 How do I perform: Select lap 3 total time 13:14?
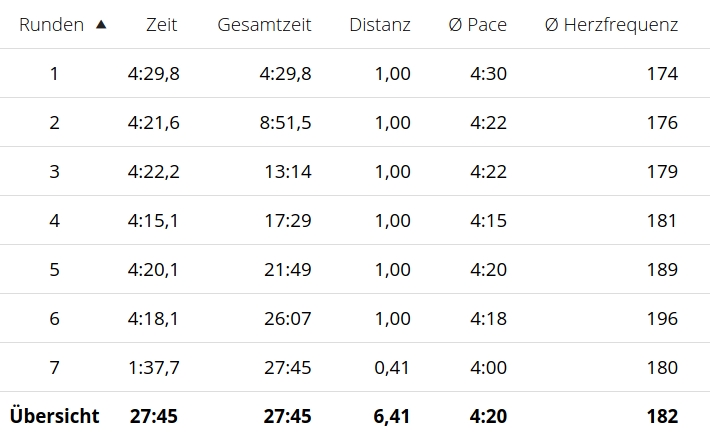[288, 172]
